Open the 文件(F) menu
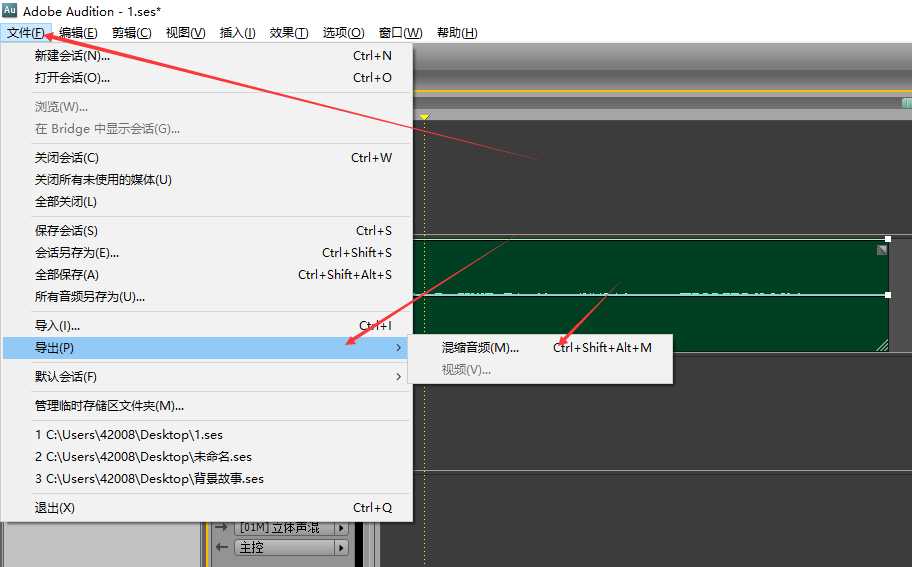Viewport: 912px width, 567px height. point(26,33)
